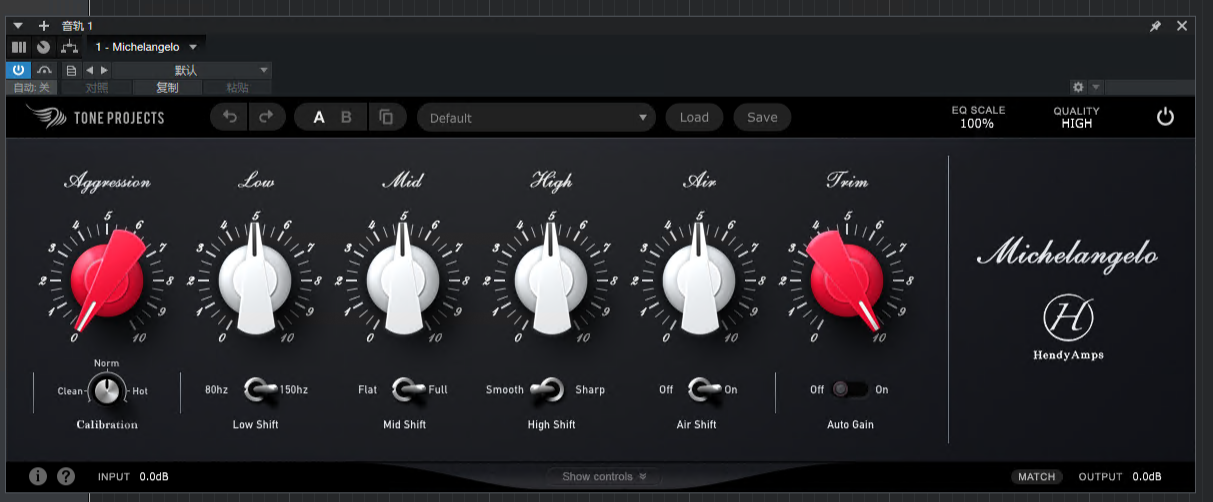The width and height of the screenshot is (1213, 502).
Task: Open the window menu triangle beside 音轨 1
Action: coord(18,26)
